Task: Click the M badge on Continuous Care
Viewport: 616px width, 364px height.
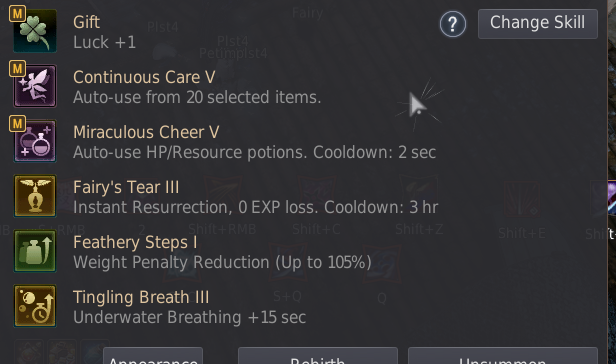Action: [x=17, y=69]
